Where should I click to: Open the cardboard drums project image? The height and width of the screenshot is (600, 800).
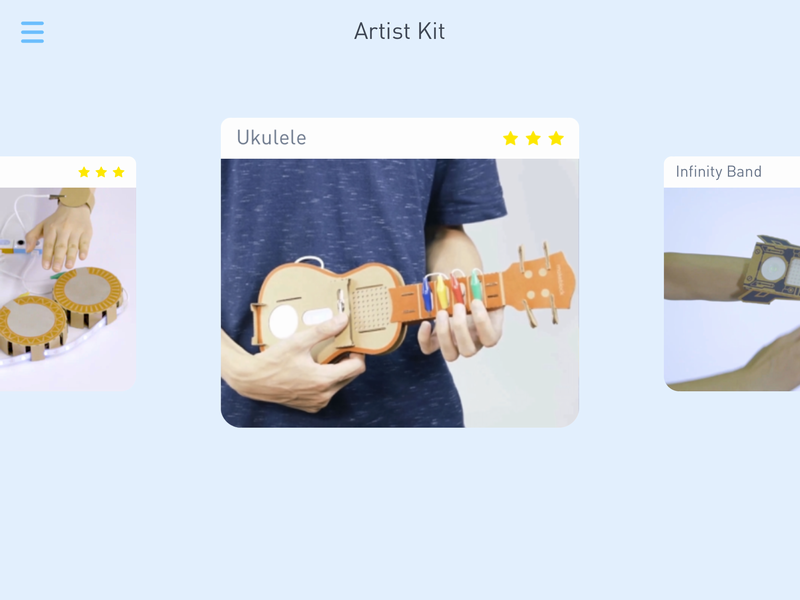click(68, 289)
